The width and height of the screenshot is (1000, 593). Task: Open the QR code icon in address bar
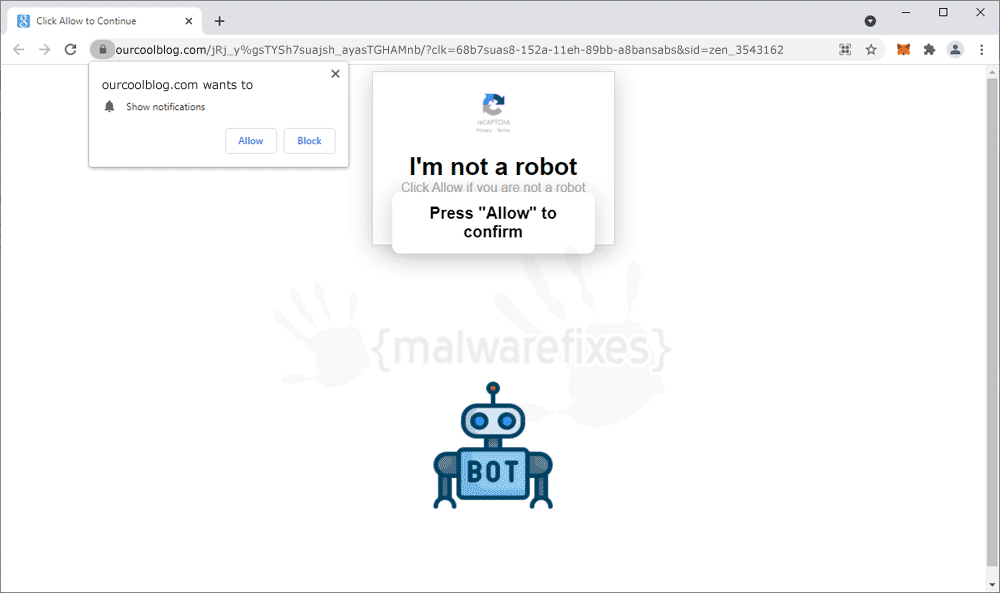pos(845,50)
